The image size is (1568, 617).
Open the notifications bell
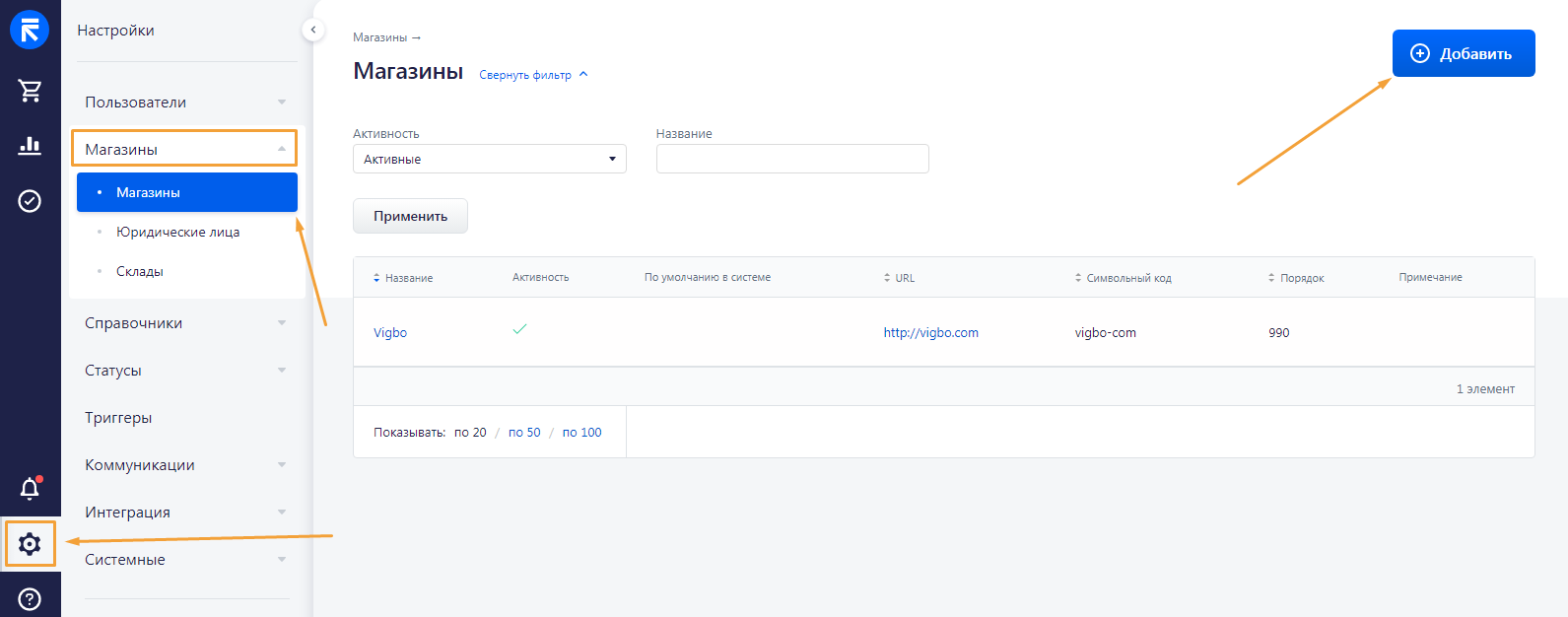coord(30,488)
